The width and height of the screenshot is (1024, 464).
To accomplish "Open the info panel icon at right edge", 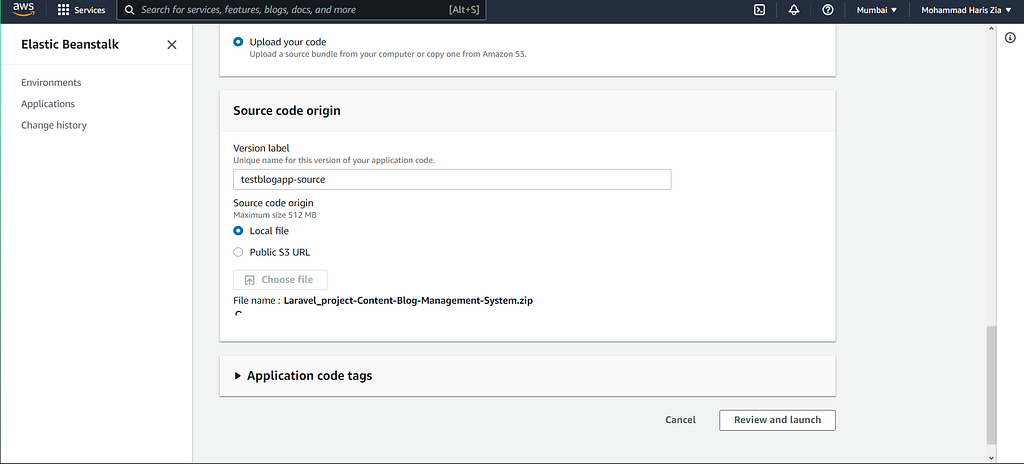I will pyautogui.click(x=1010, y=38).
